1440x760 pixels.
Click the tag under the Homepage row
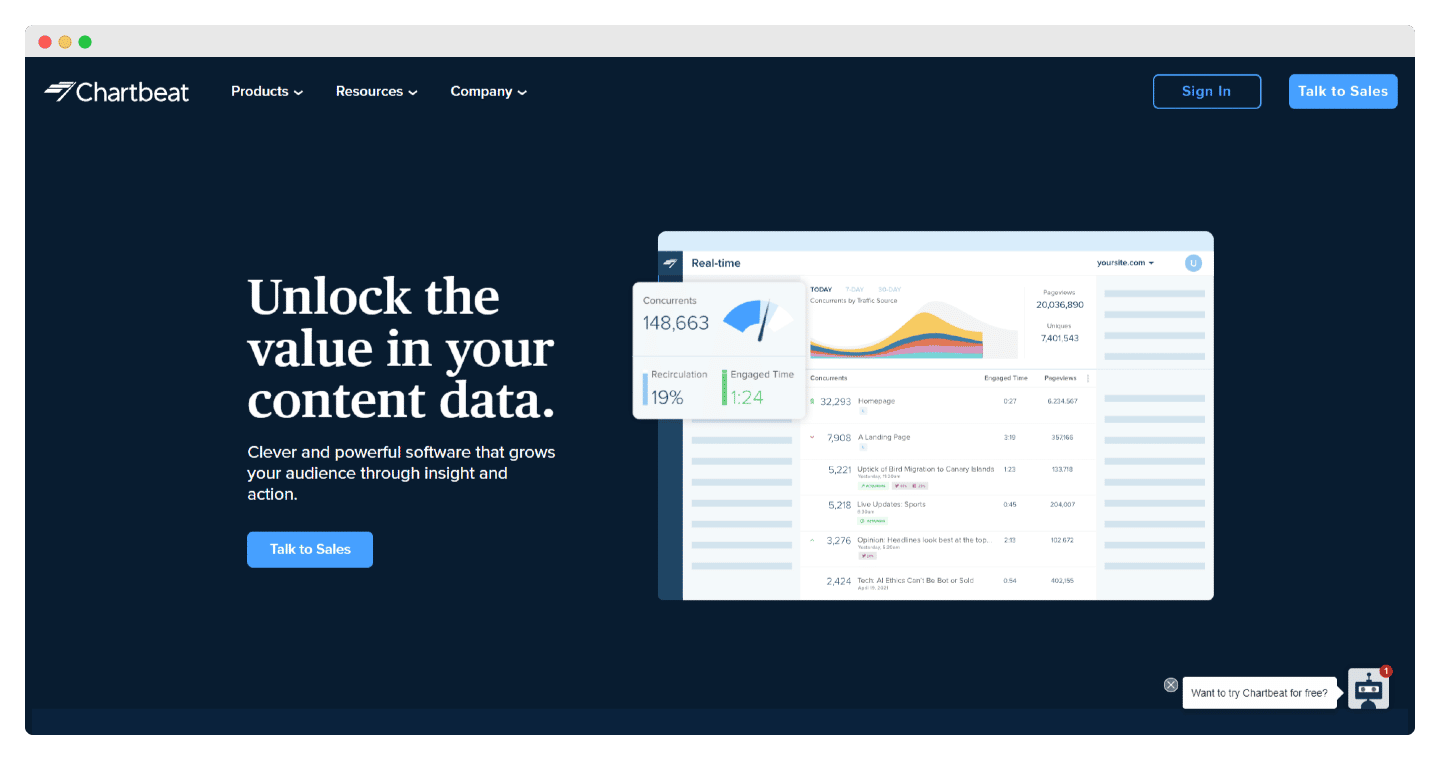pyautogui.click(x=863, y=411)
